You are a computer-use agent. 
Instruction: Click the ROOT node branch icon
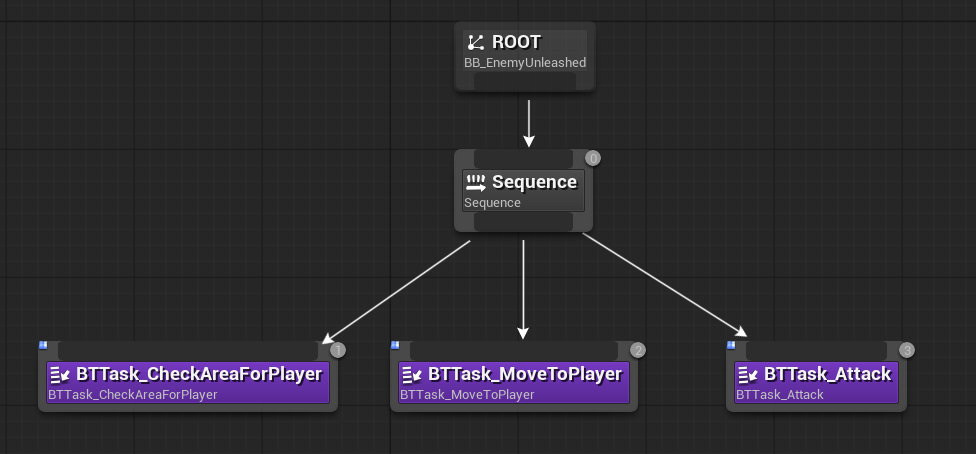476,43
